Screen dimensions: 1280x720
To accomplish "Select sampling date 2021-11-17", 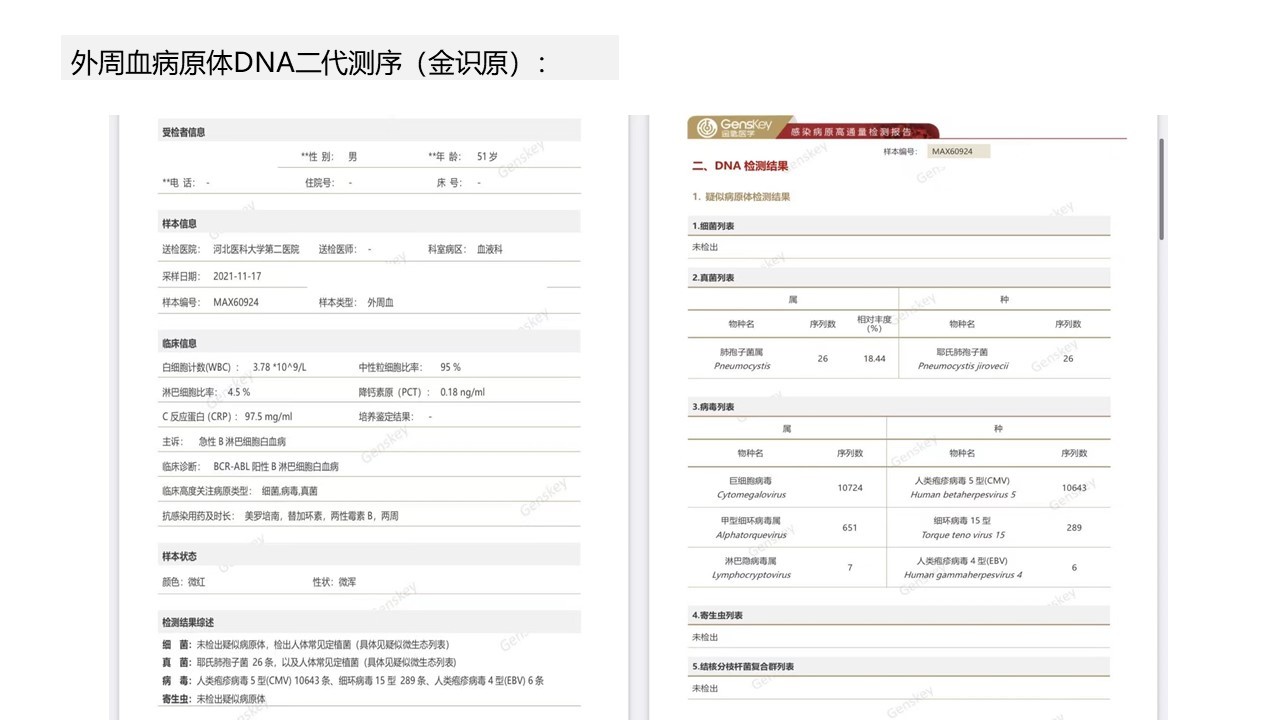I will [237, 276].
